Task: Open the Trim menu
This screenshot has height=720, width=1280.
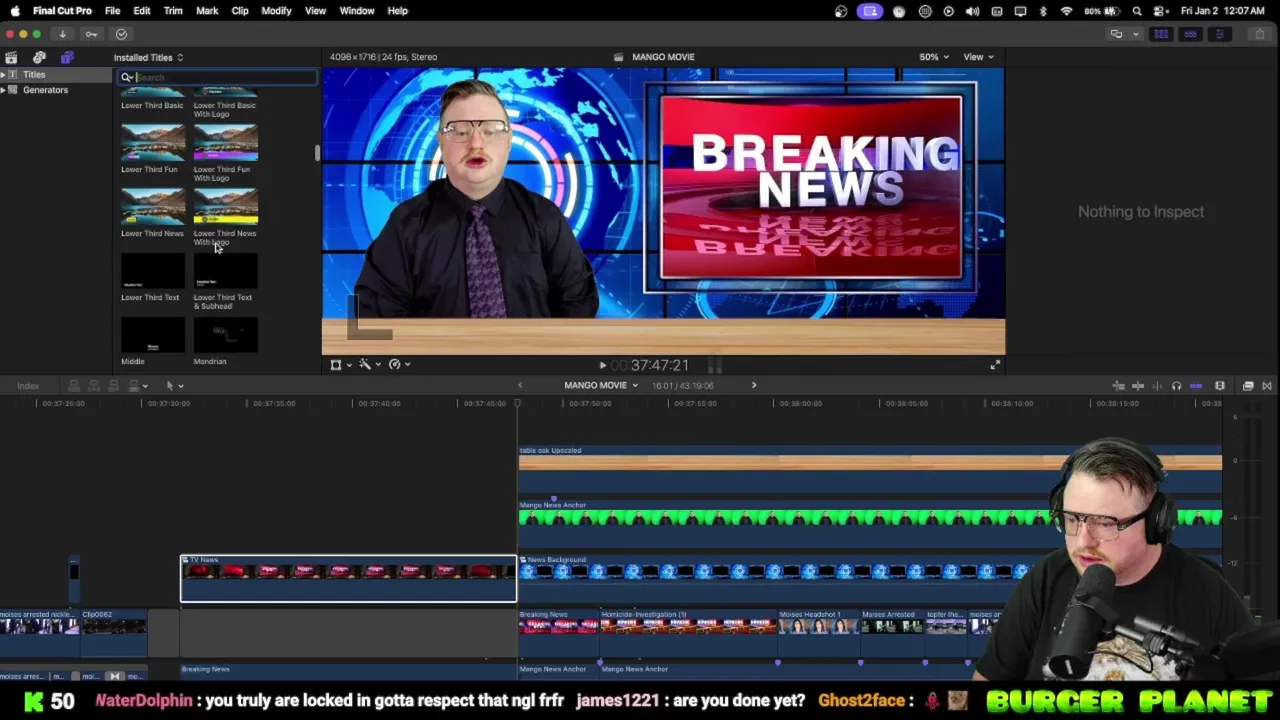Action: click(173, 11)
